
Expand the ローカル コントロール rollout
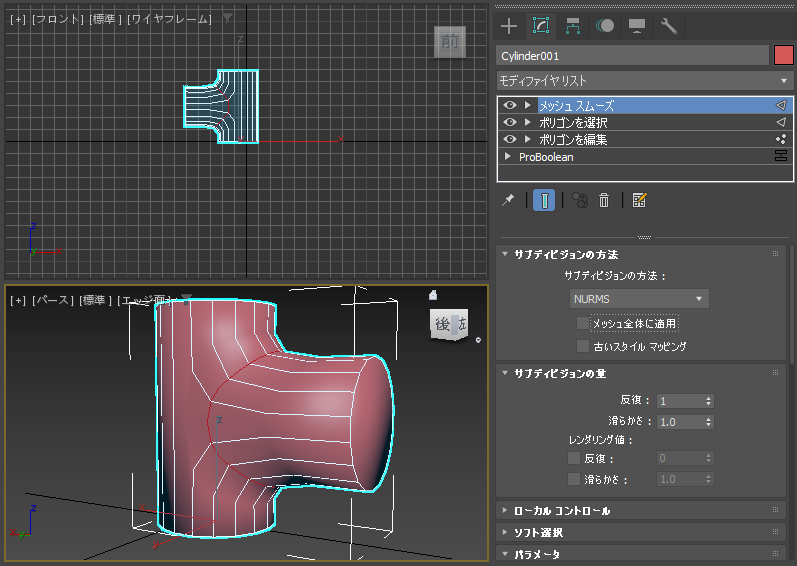pos(505,510)
